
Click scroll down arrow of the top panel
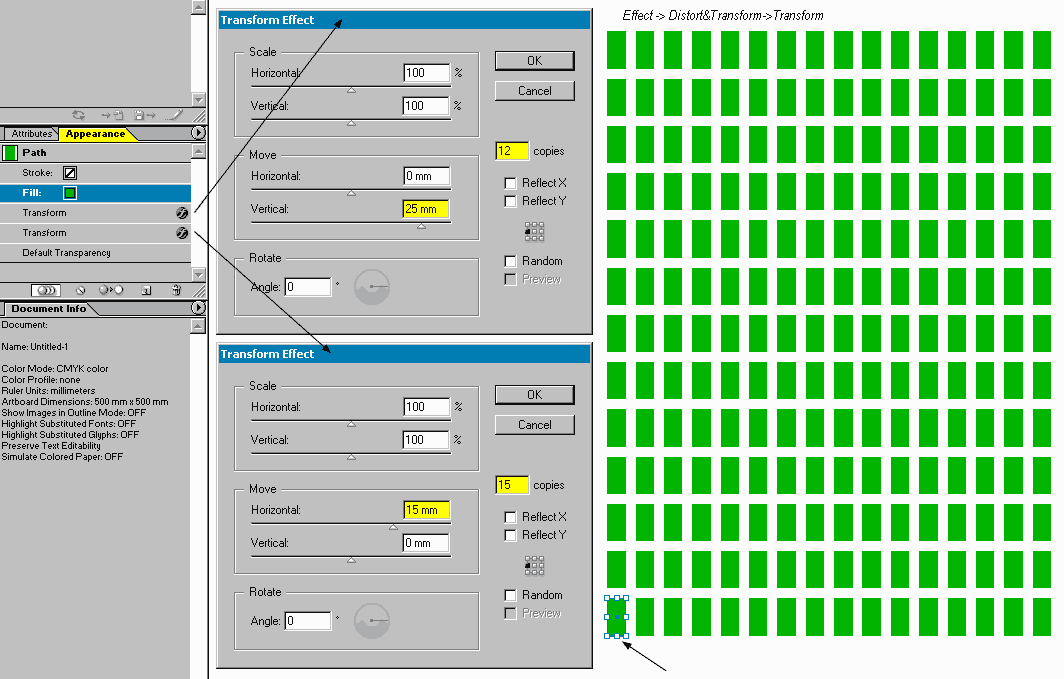(199, 99)
